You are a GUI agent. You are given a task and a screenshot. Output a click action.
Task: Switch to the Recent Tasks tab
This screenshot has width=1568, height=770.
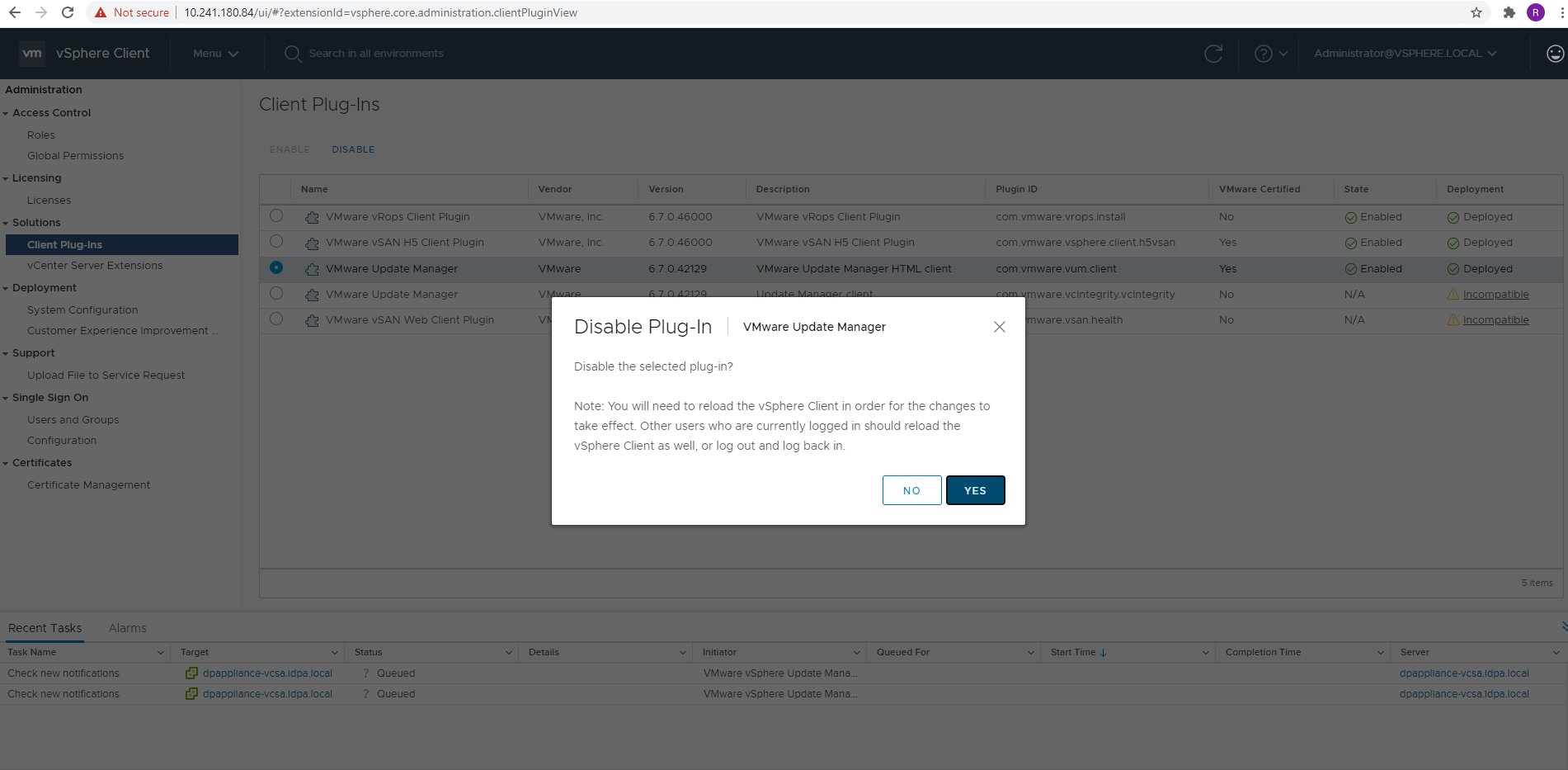click(x=45, y=628)
